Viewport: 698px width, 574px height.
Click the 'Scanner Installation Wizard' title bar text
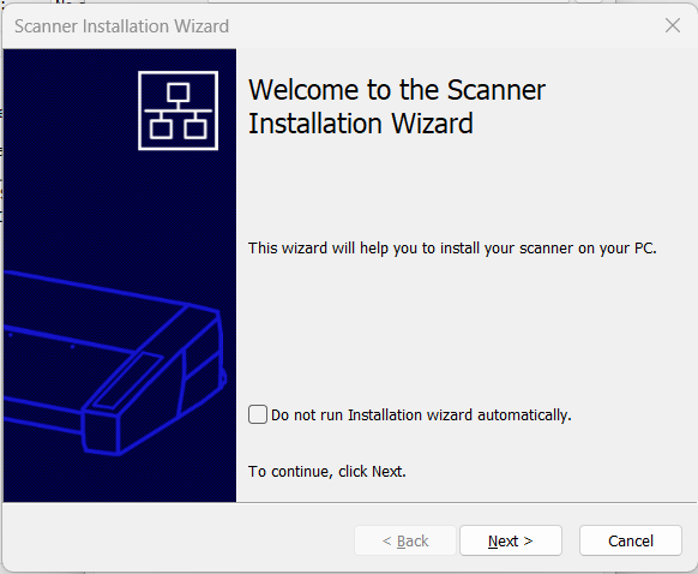tap(121, 26)
